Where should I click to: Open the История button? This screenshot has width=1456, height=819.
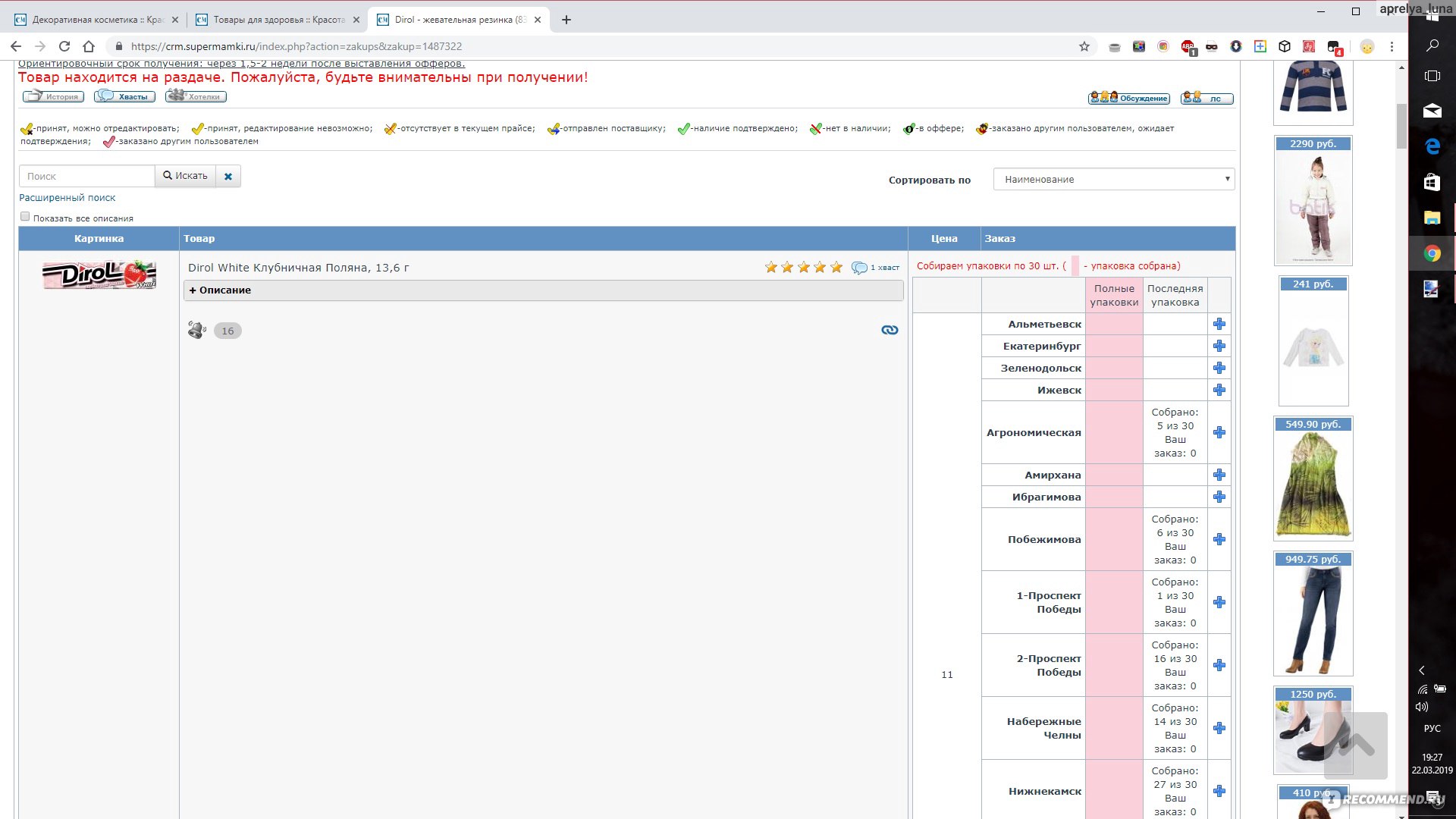[x=53, y=96]
